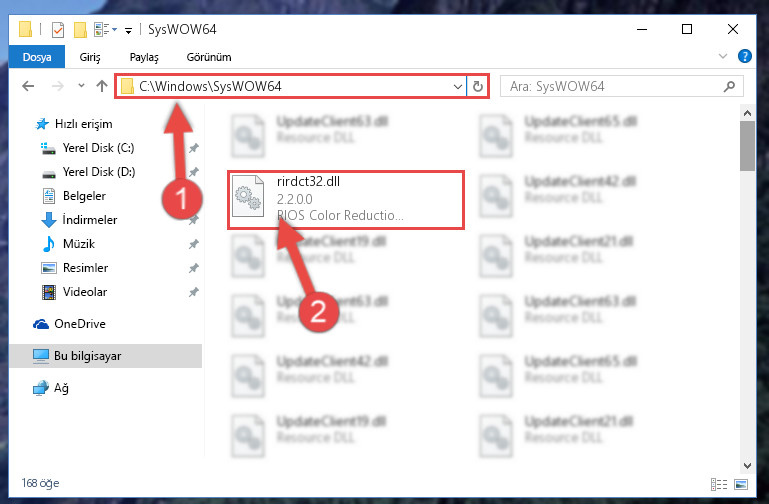Screen dimensions: 769x504
Task: Click the Properties quick access icon
Action: pos(58,30)
